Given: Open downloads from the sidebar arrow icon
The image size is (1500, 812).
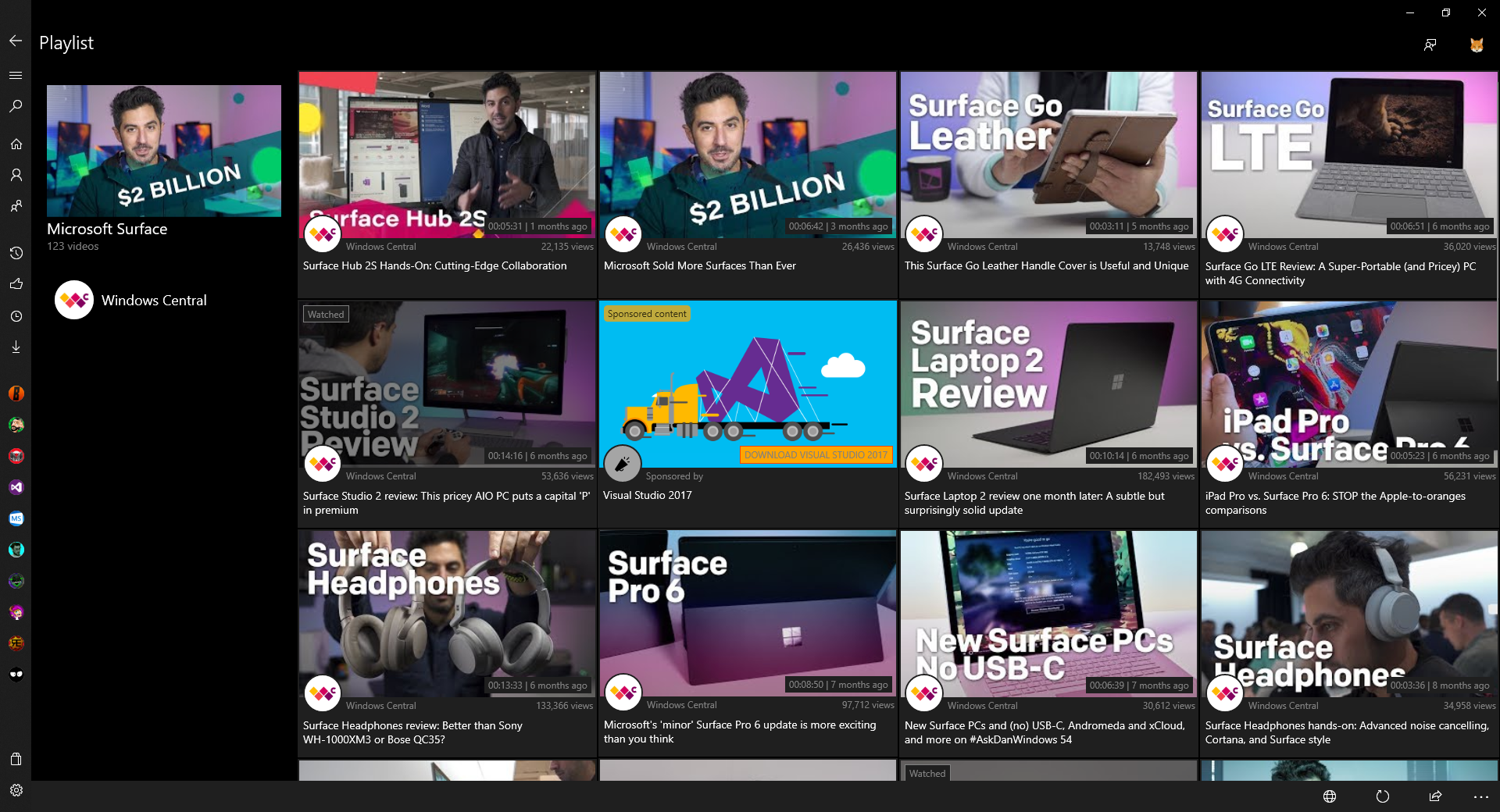Looking at the screenshot, I should point(16,347).
